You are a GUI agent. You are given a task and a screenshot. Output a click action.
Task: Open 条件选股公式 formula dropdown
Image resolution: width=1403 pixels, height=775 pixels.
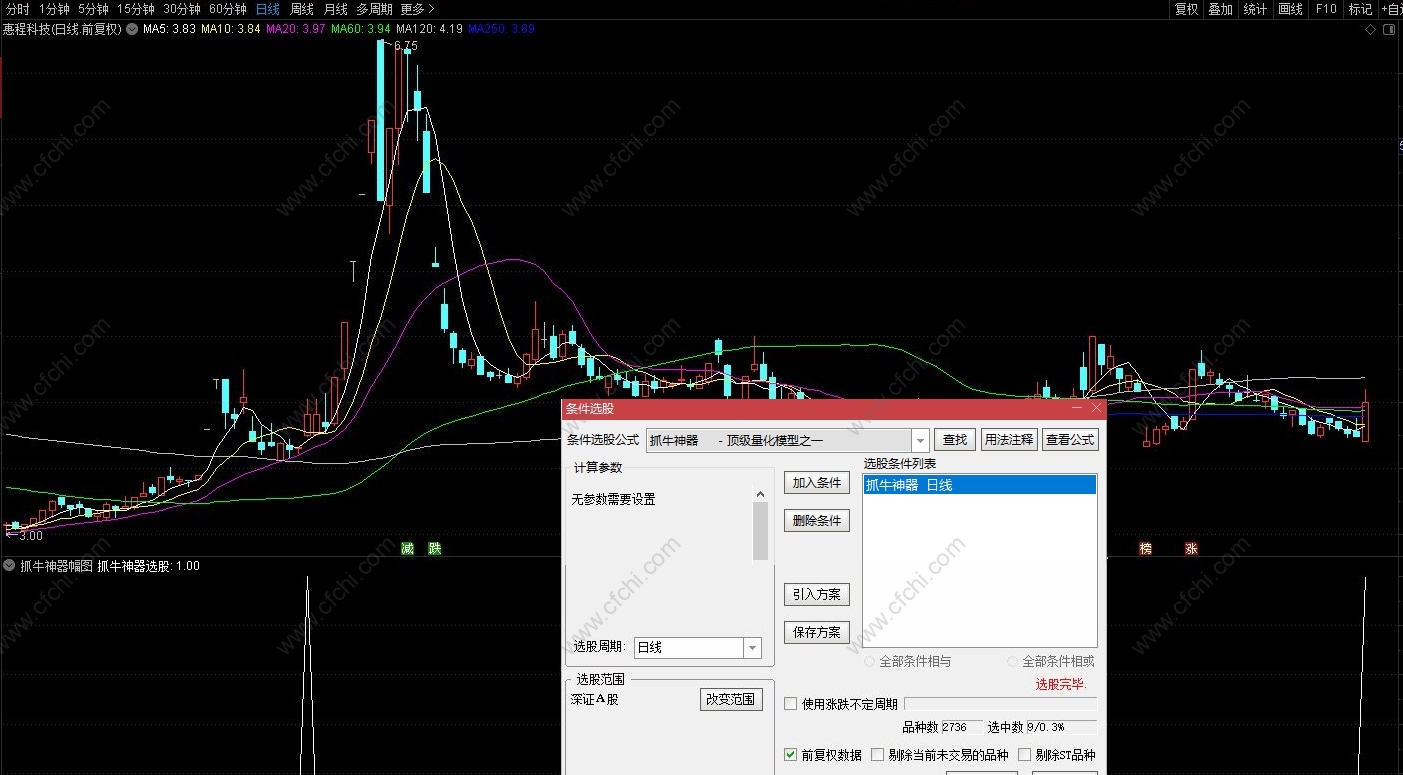pyautogui.click(x=920, y=440)
